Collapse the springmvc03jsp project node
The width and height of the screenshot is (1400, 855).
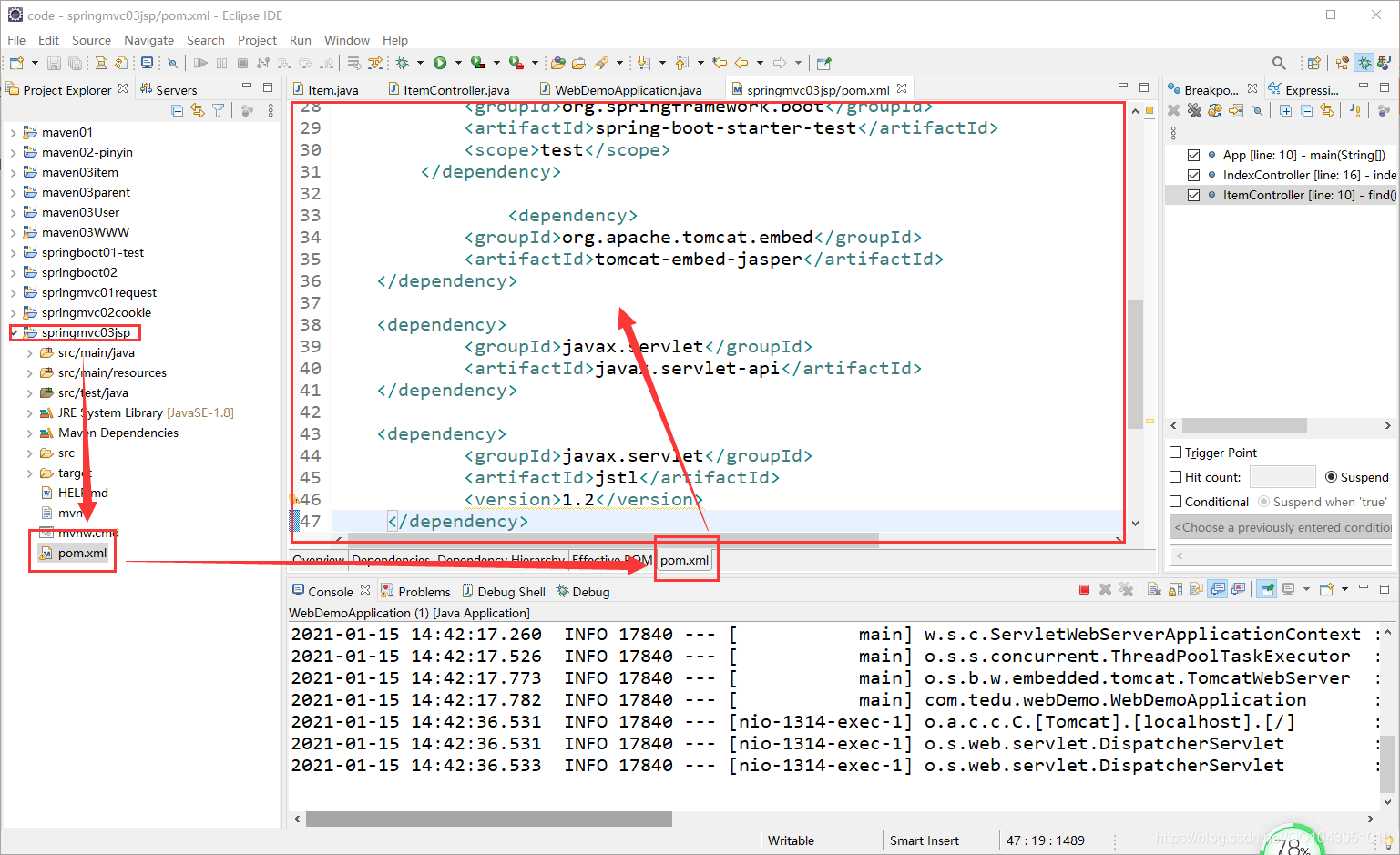pos(13,332)
